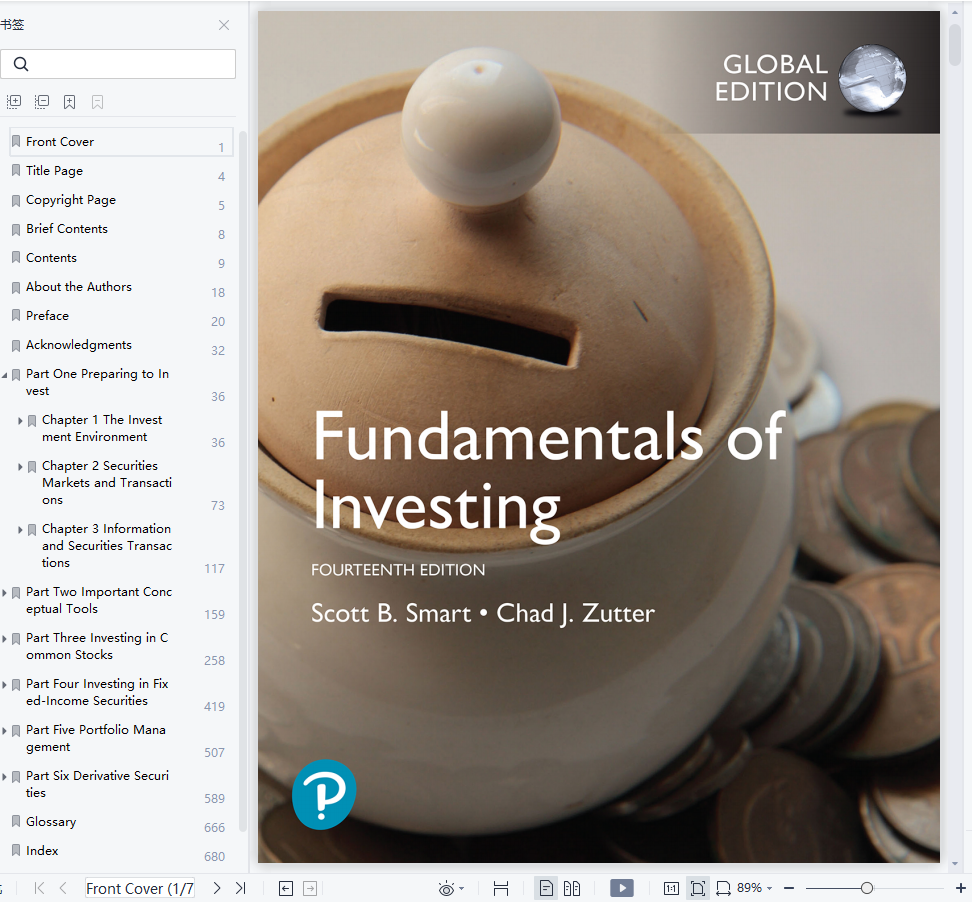Screen dimensions: 972x902
Task: Toggle fit page to window
Action: coord(697,888)
